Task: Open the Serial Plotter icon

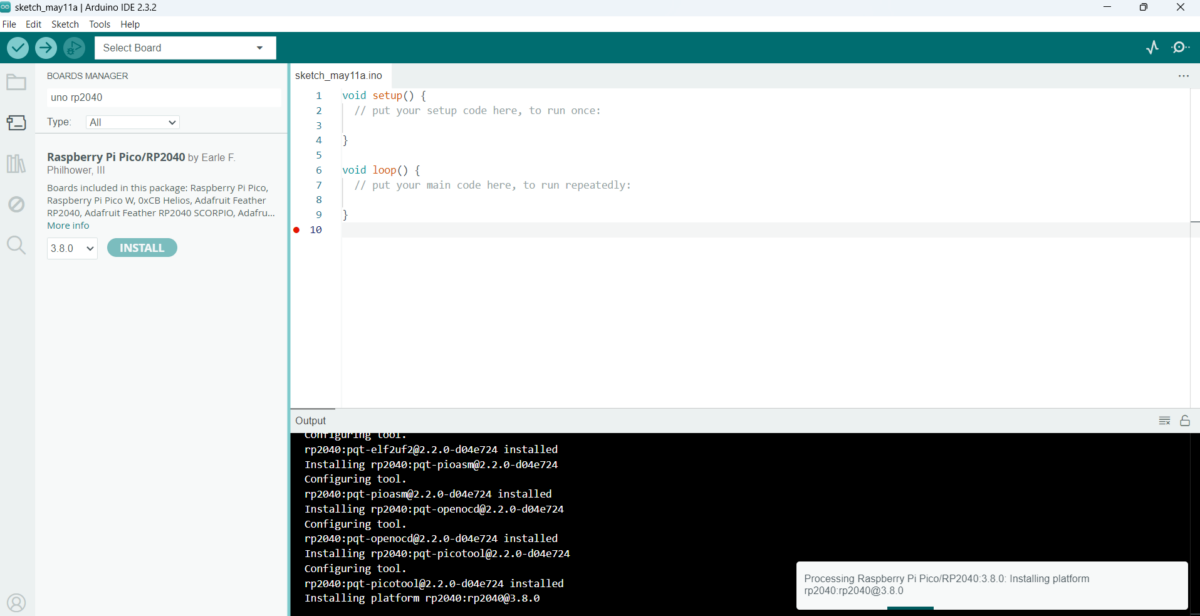Action: coord(1152,48)
